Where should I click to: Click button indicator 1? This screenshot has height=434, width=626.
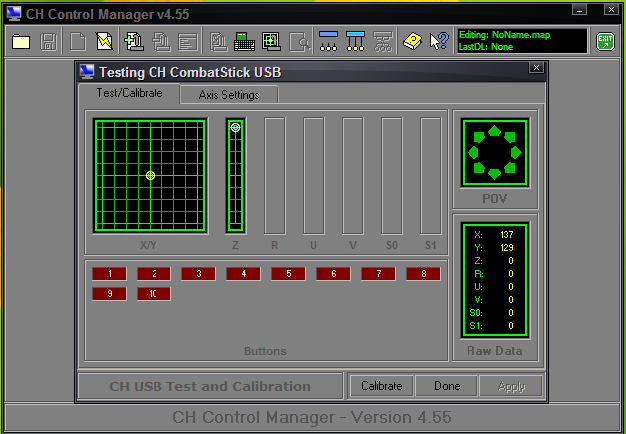pos(109,274)
